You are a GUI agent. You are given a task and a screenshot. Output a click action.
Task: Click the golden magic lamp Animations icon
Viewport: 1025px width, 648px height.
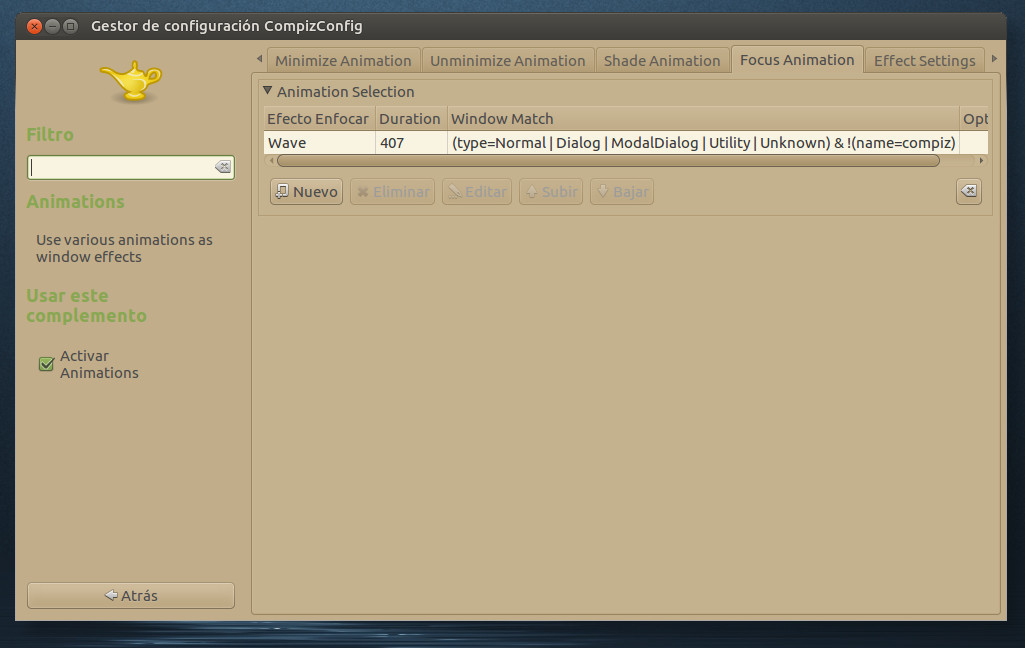coord(131,81)
